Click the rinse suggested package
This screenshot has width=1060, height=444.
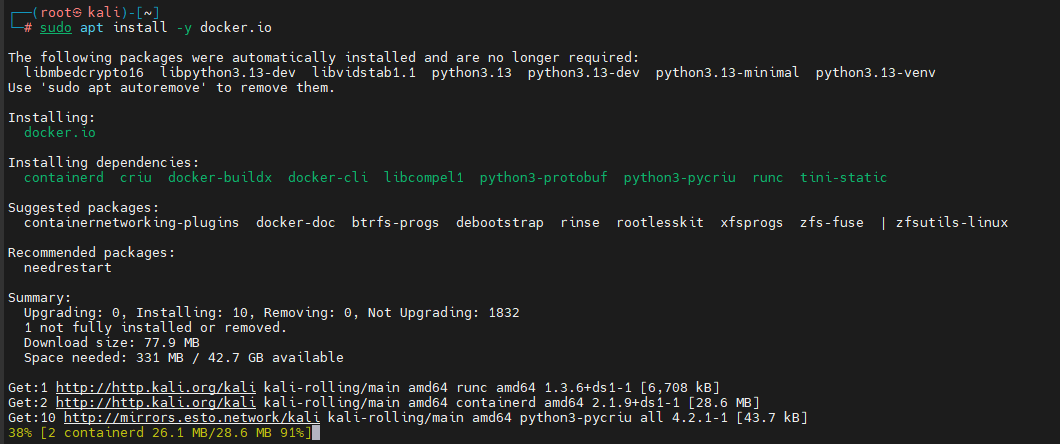pos(580,222)
